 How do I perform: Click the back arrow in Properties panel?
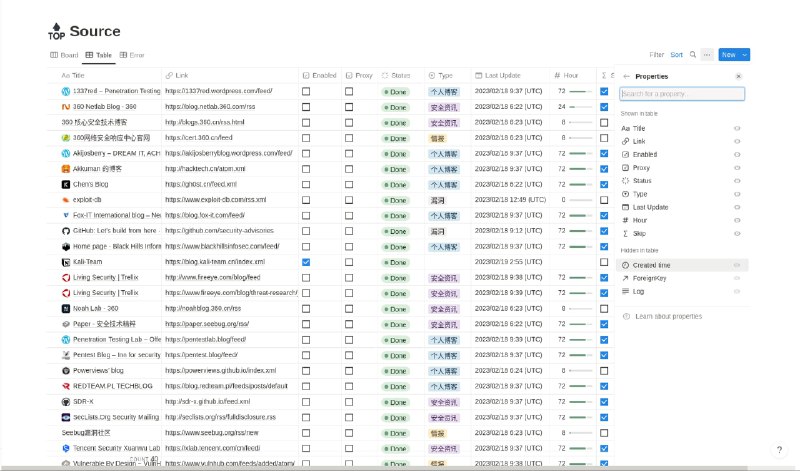click(626, 77)
